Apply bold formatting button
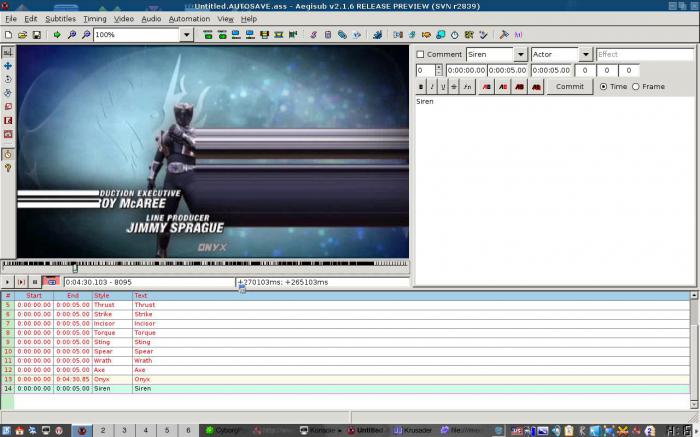The height and width of the screenshot is (437, 700). point(421,87)
